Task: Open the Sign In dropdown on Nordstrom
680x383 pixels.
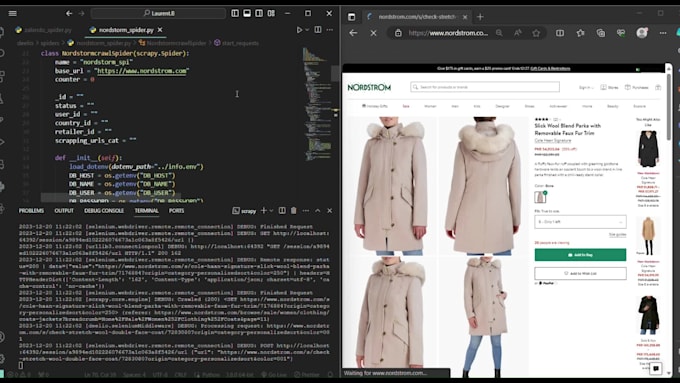Action: click(x=586, y=88)
